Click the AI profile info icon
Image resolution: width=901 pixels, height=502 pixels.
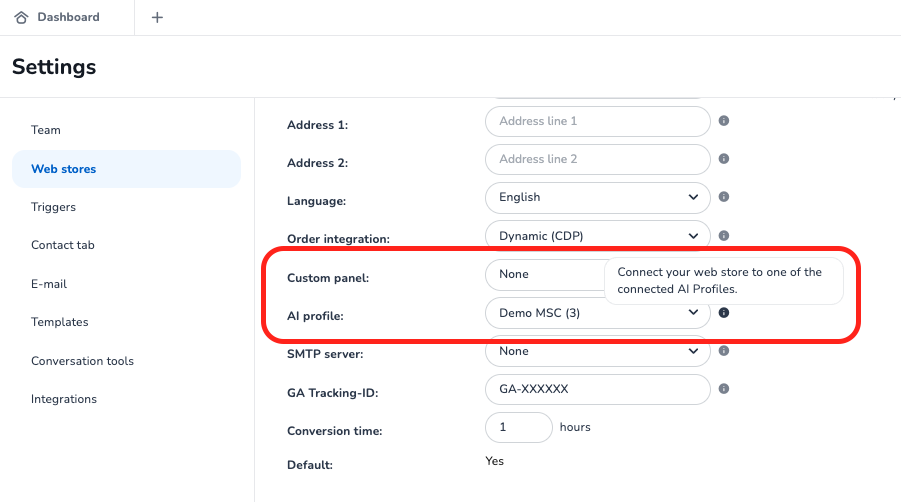pos(724,313)
